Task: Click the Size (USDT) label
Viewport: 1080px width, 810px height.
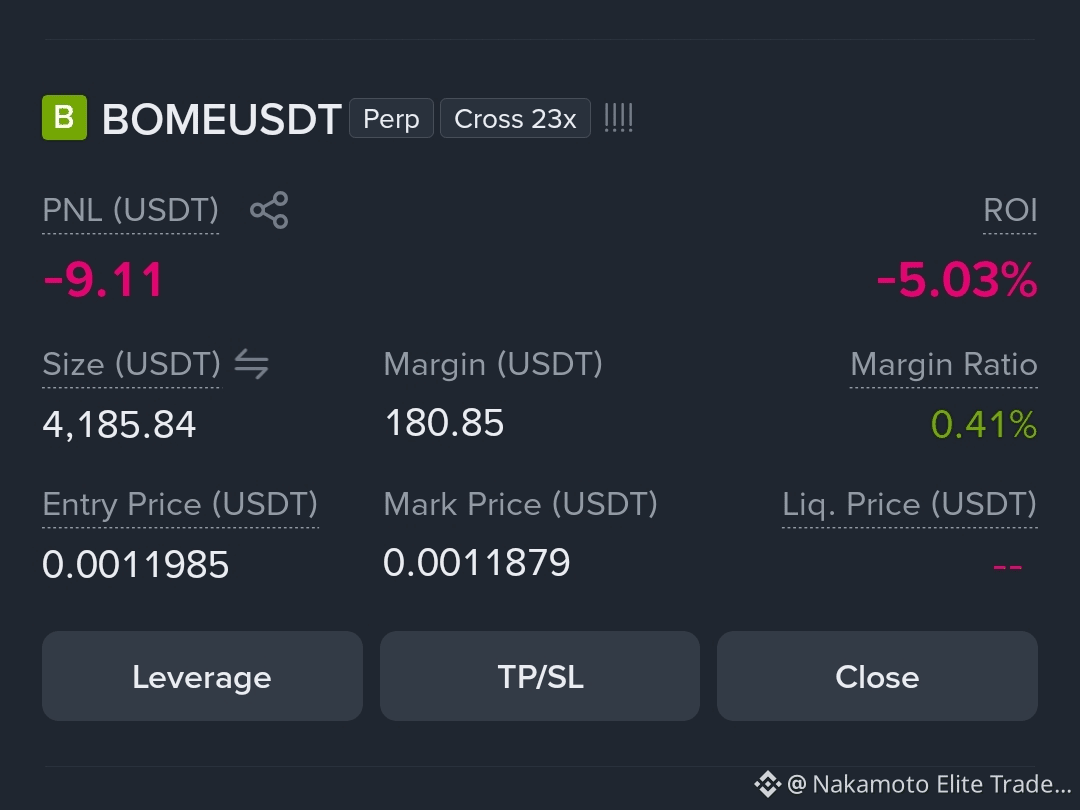Action: coord(132,364)
